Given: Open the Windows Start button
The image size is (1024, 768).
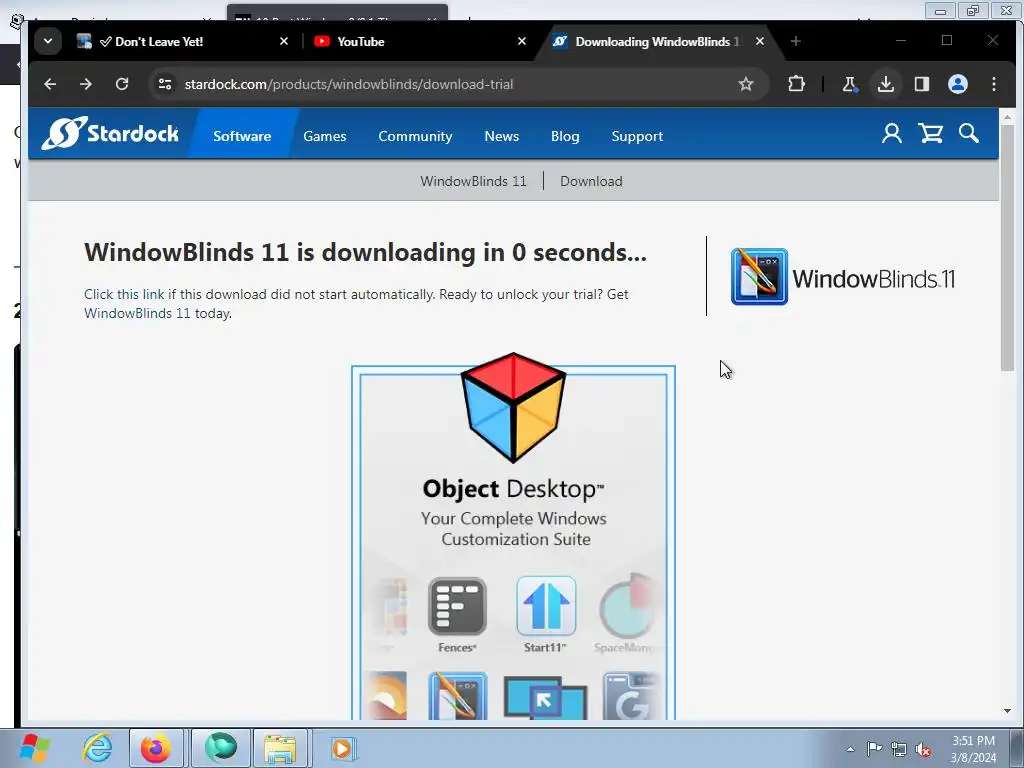Looking at the screenshot, I should [x=35, y=748].
